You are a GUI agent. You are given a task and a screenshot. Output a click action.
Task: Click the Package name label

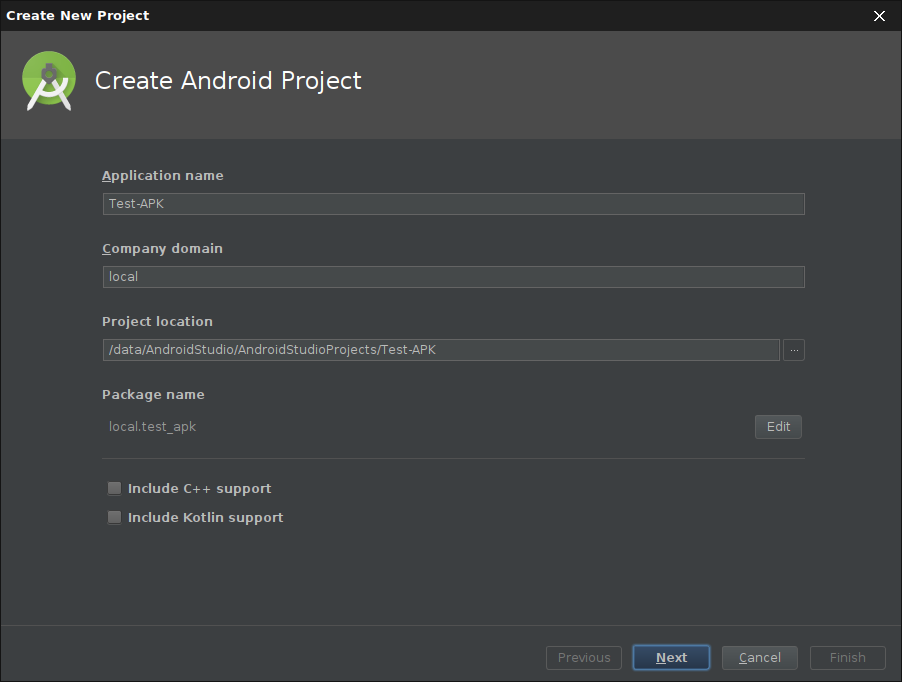point(153,395)
